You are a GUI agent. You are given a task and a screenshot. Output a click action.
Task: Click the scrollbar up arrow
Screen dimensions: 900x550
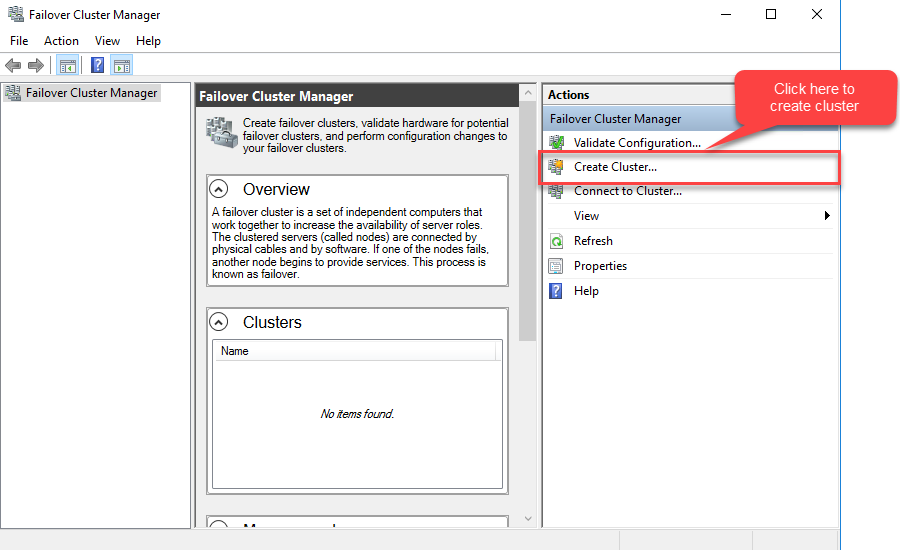[528, 92]
